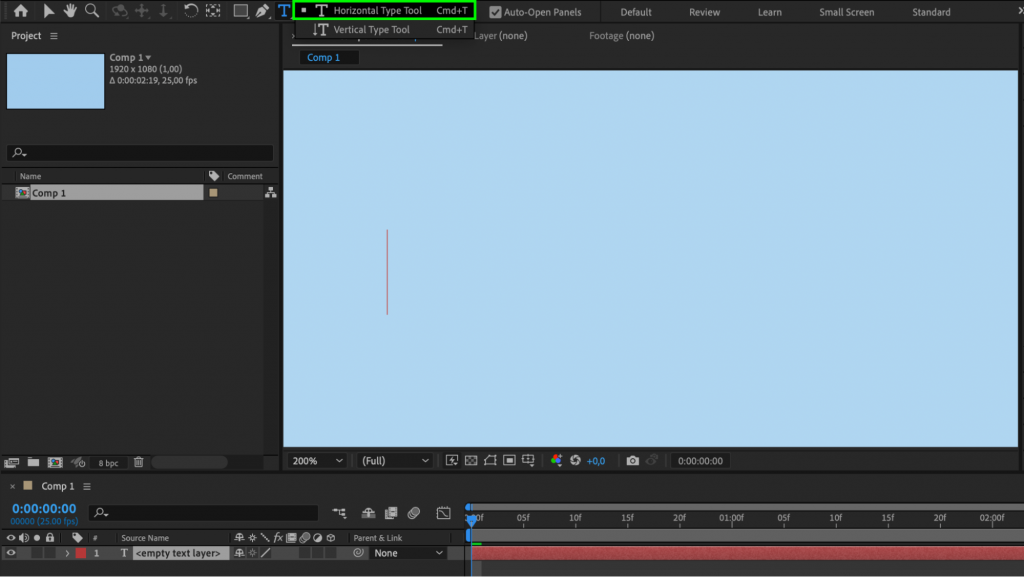1024x577 pixels.
Task: Open the Default workspace
Action: (x=634, y=11)
